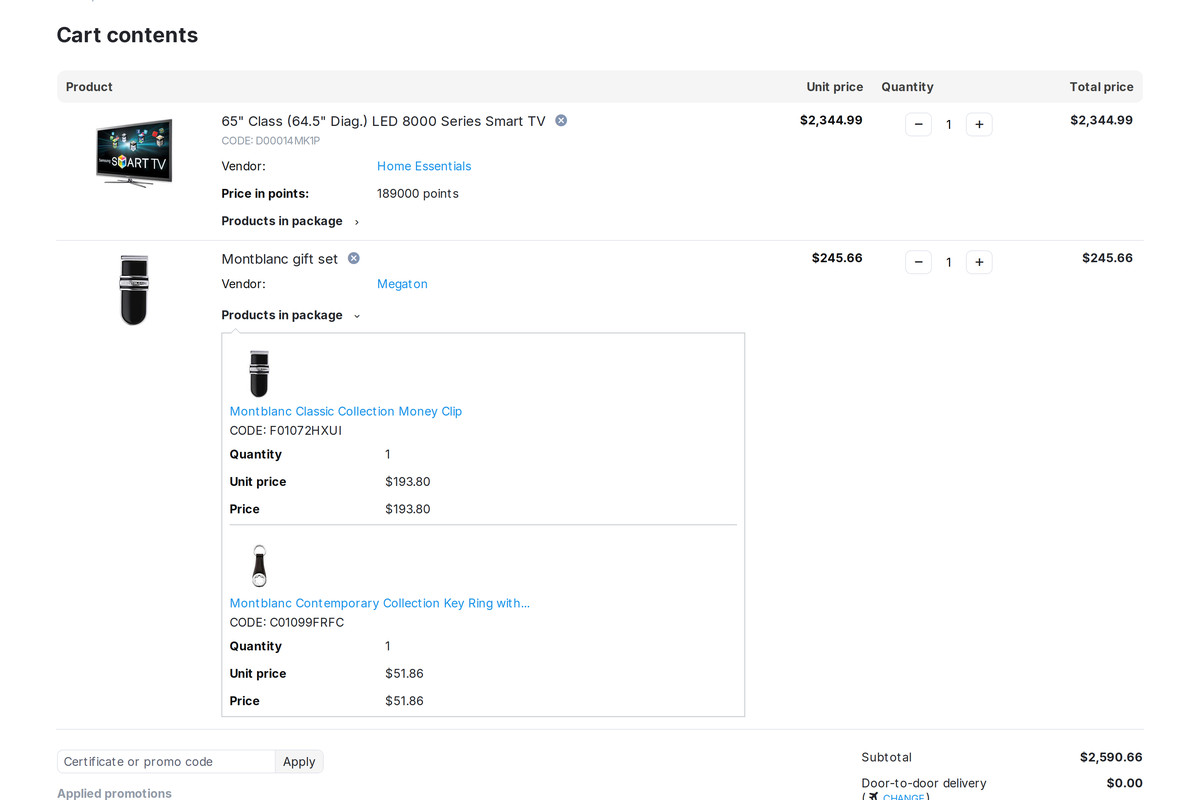The width and height of the screenshot is (1200, 800).
Task: Open Montblanc Classic Collection Money Clip link
Action: click(x=346, y=411)
